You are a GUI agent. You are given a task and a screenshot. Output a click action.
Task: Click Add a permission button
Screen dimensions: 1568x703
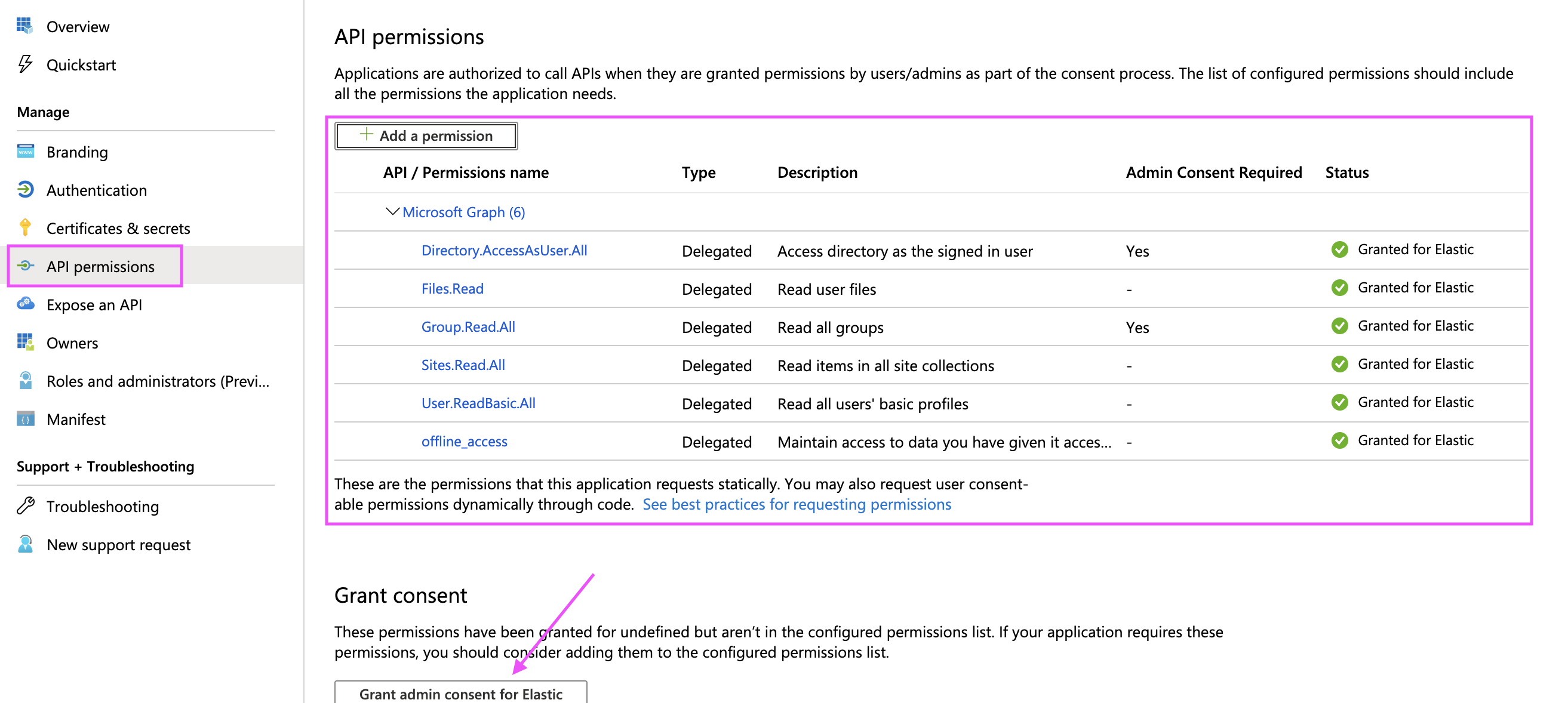[426, 135]
